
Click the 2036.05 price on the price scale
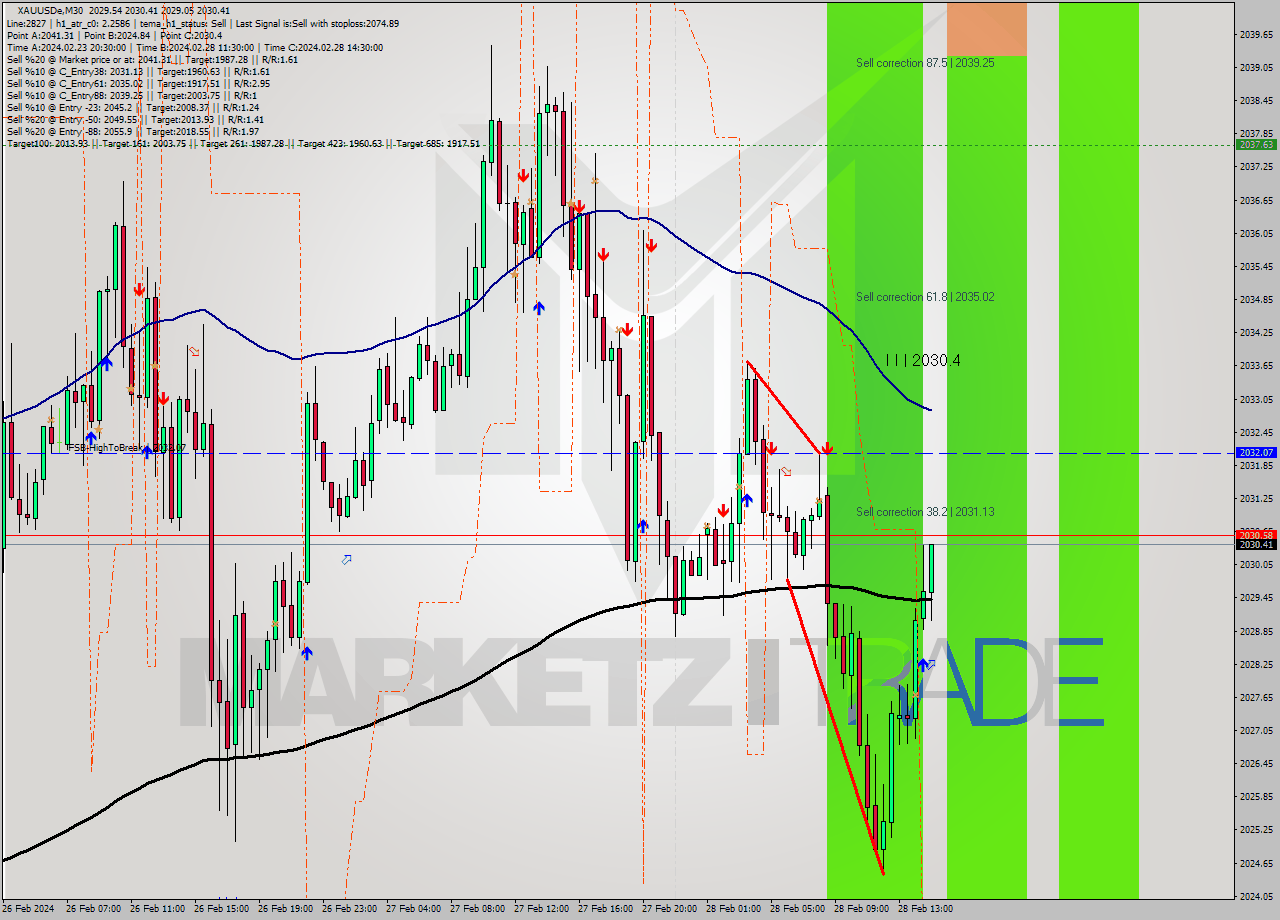point(1256,233)
